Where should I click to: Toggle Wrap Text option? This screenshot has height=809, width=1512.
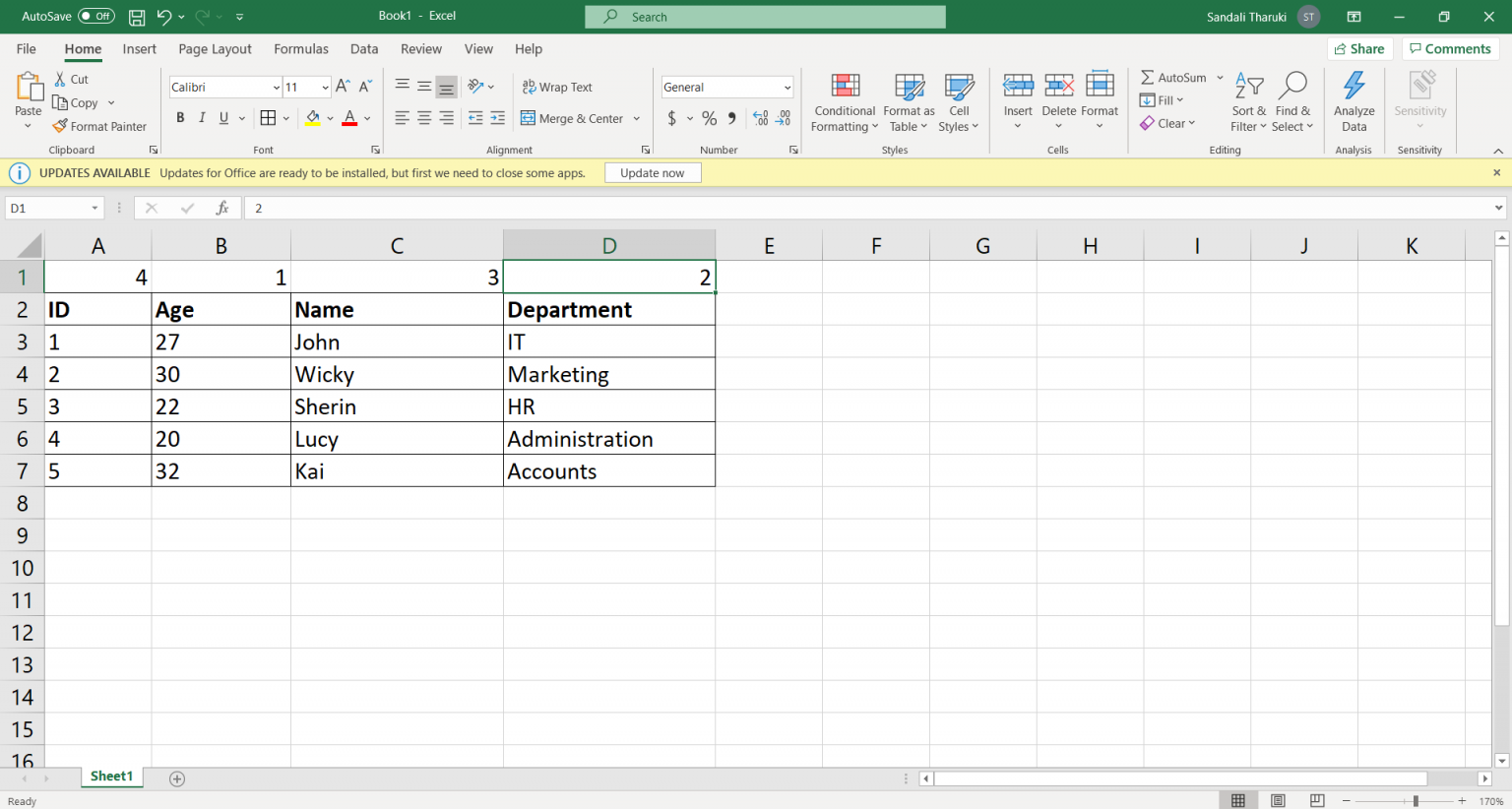tap(557, 87)
